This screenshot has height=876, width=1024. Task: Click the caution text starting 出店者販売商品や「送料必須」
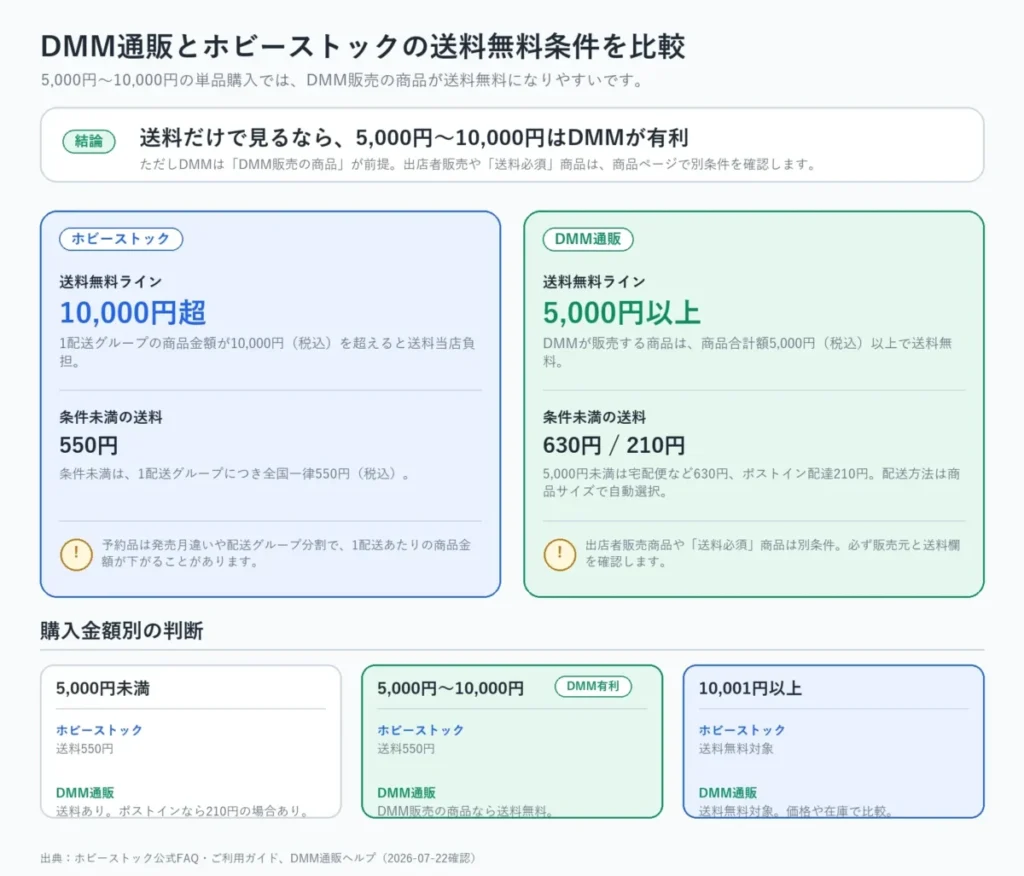772,553
